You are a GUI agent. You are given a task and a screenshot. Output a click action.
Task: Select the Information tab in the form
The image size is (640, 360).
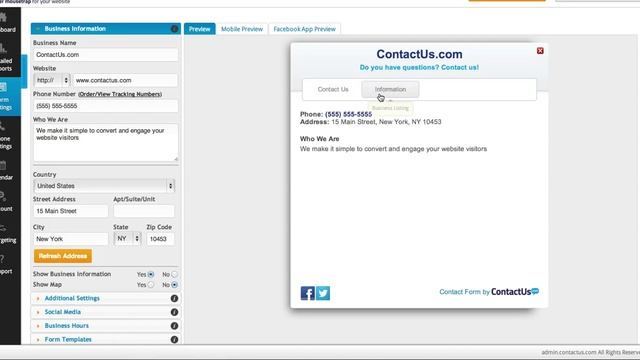tap(390, 89)
